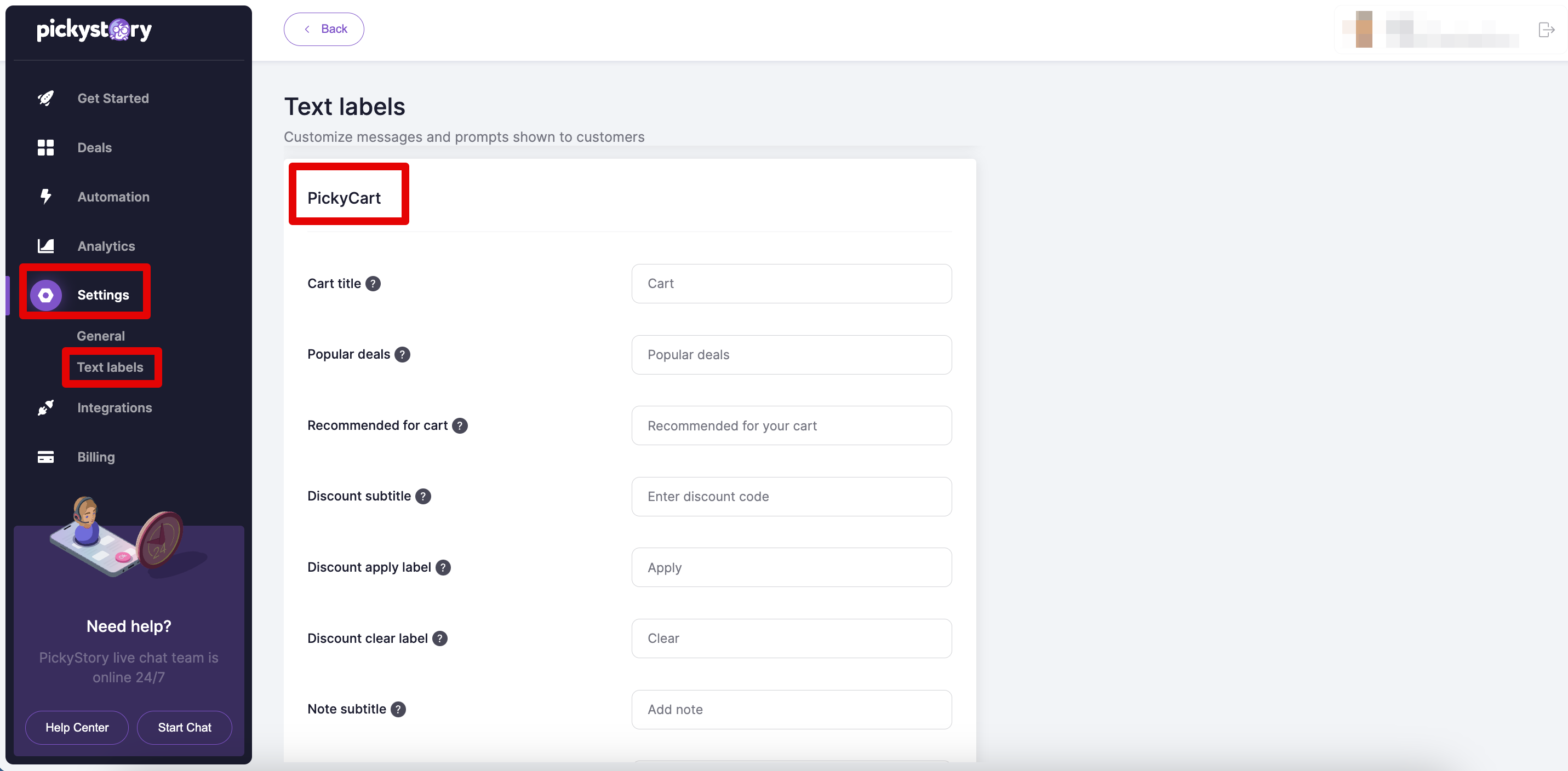Click the 'PickyStory live chat team' text

129,668
